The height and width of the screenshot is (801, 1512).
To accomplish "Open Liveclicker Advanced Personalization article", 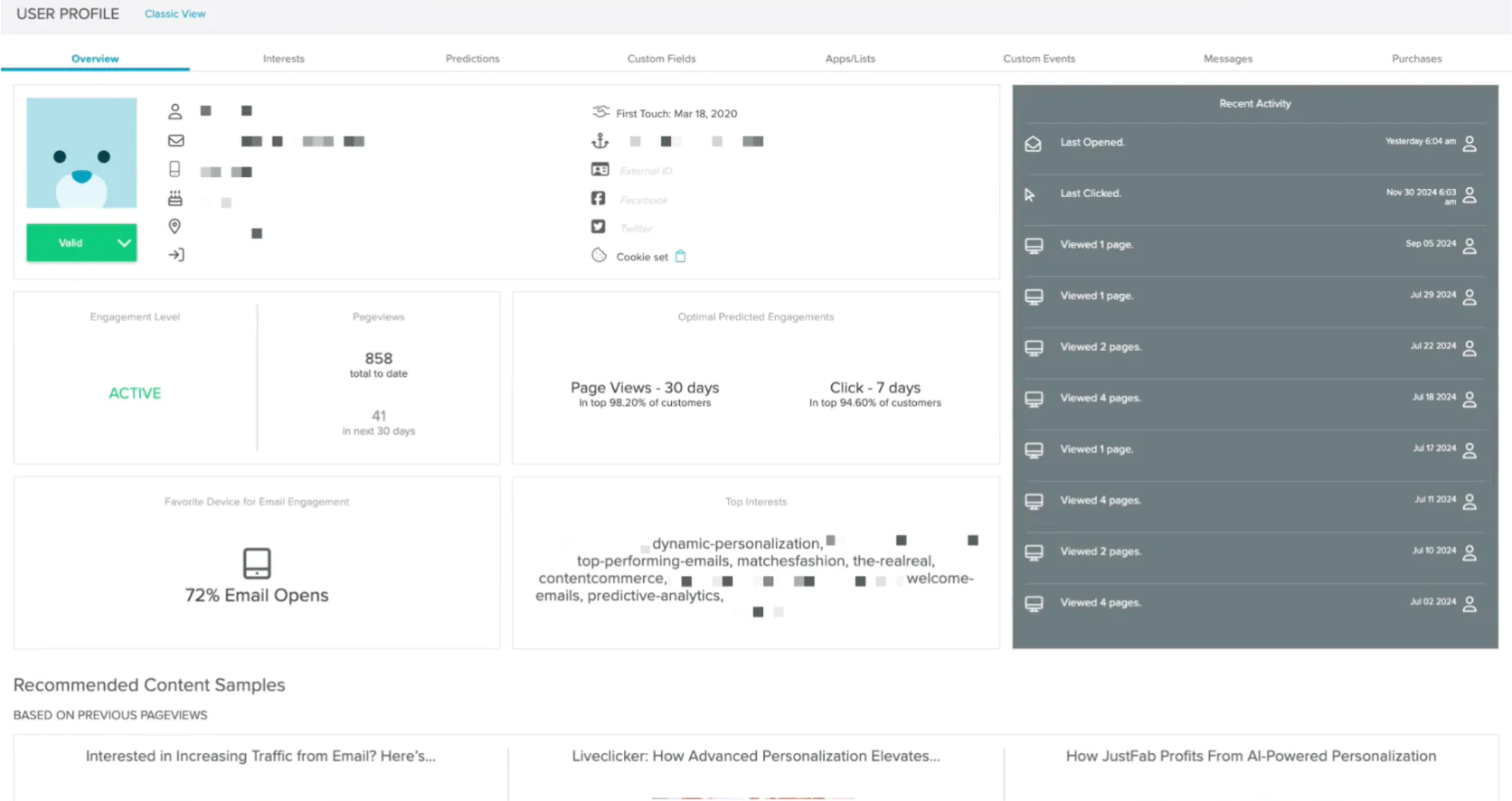I will click(x=756, y=756).
